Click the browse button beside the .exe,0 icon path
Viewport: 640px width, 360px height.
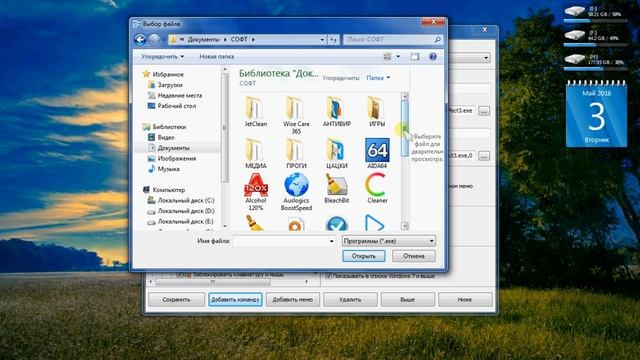484,156
